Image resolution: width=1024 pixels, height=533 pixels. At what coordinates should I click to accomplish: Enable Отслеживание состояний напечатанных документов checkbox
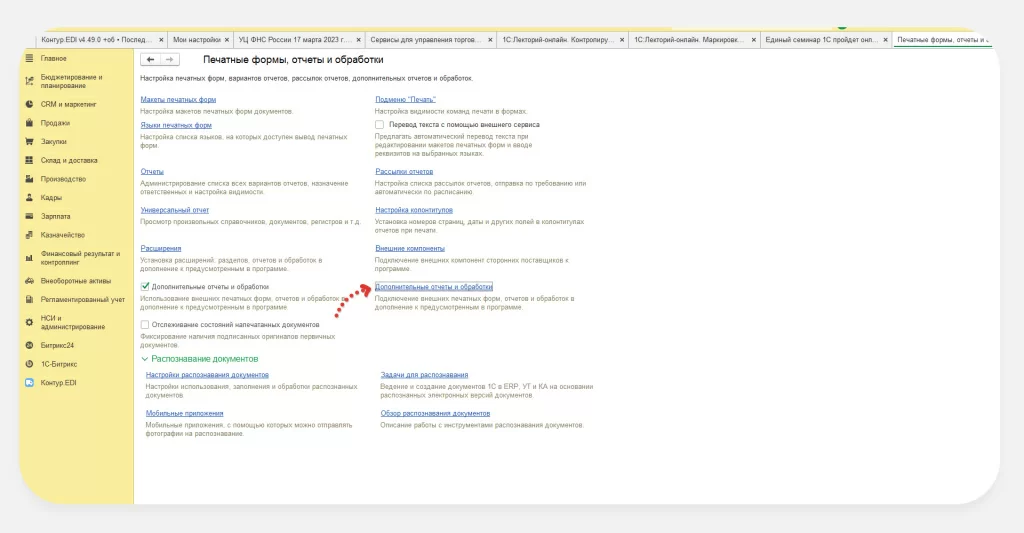146,325
